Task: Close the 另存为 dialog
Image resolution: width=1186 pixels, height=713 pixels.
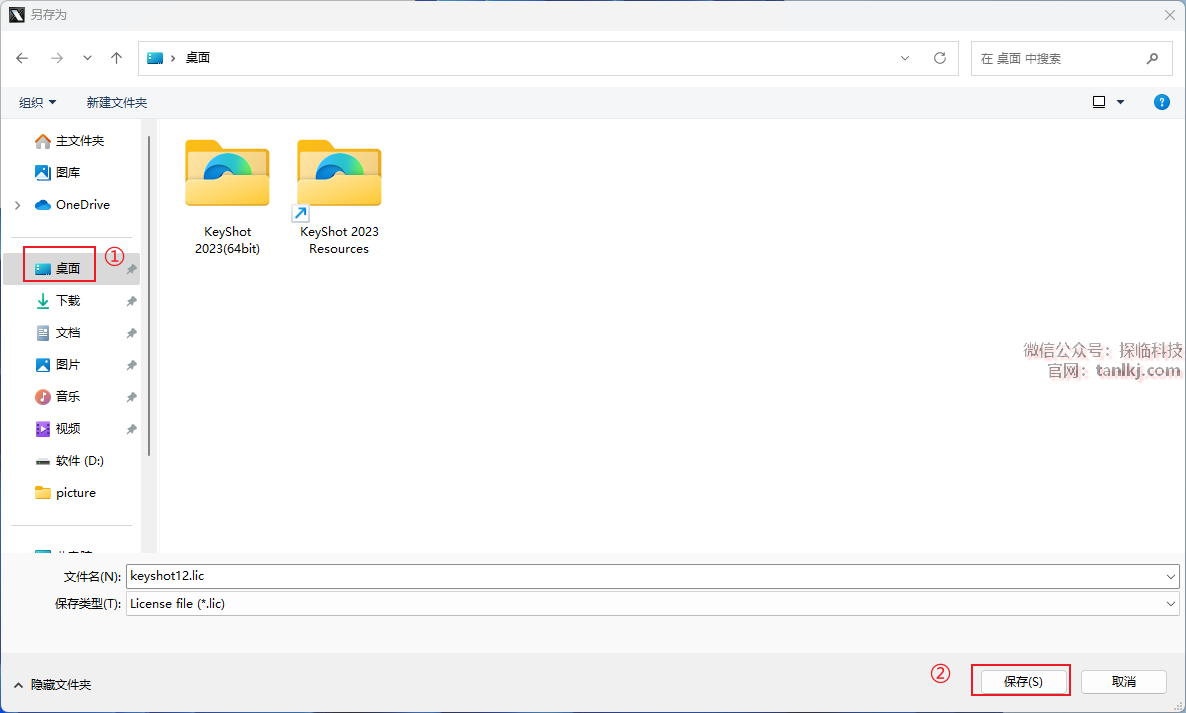Action: coord(1169,14)
